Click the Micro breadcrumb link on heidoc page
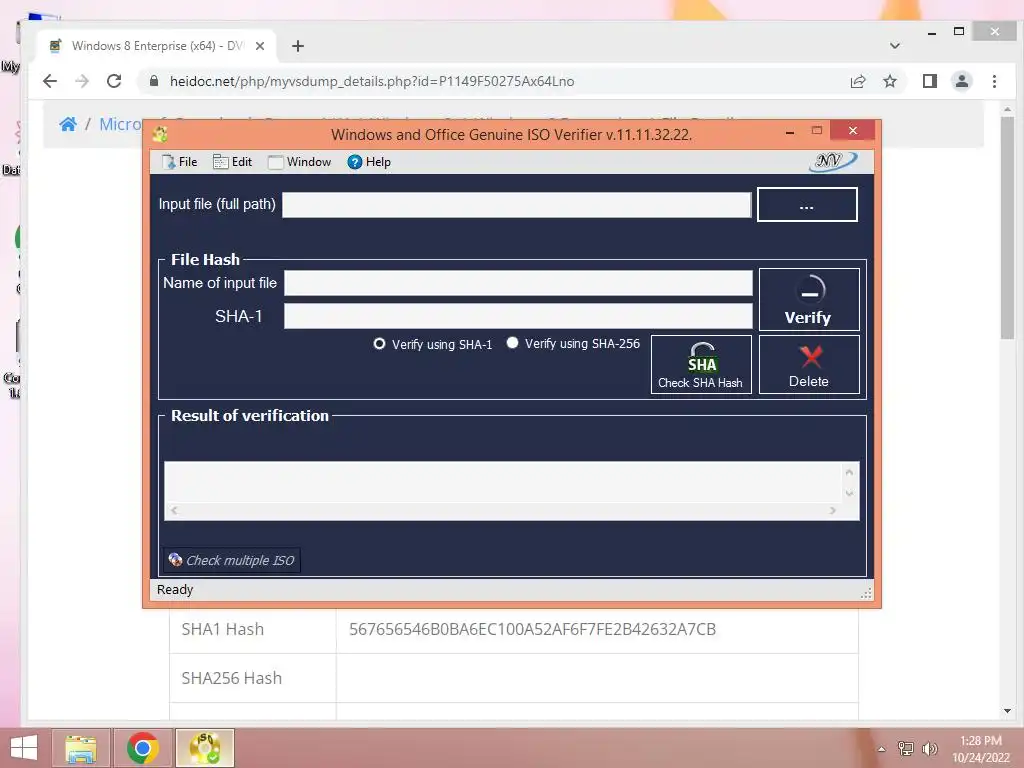The width and height of the screenshot is (1024, 768). pyautogui.click(x=120, y=124)
